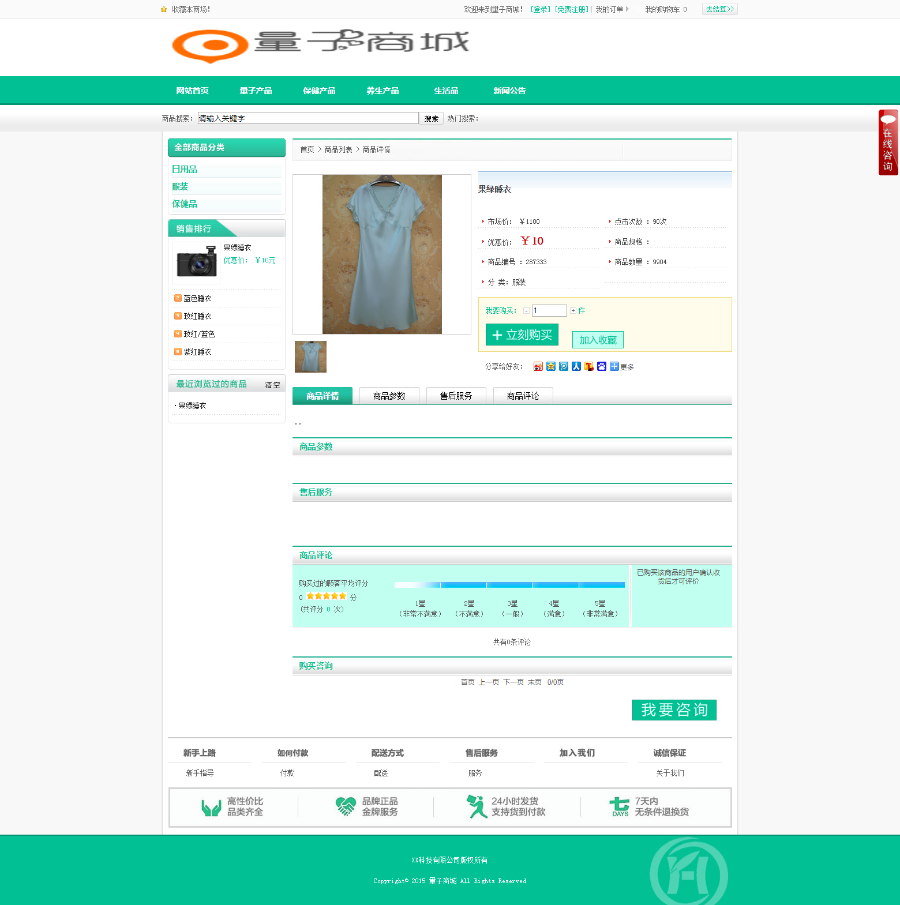Image resolution: width=900 pixels, height=905 pixels.
Task: Click 末页 in consultation pagination
Action: 535,682
